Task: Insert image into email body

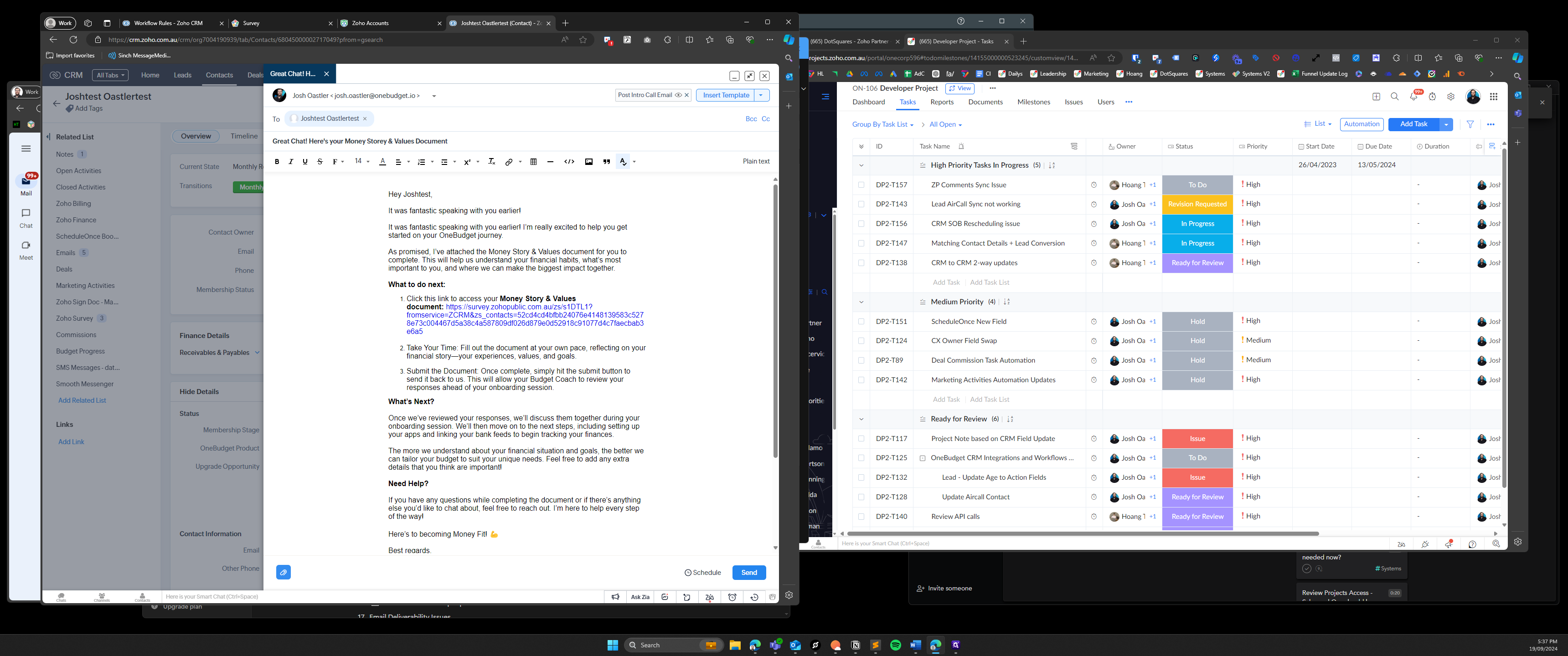Action: tap(588, 162)
